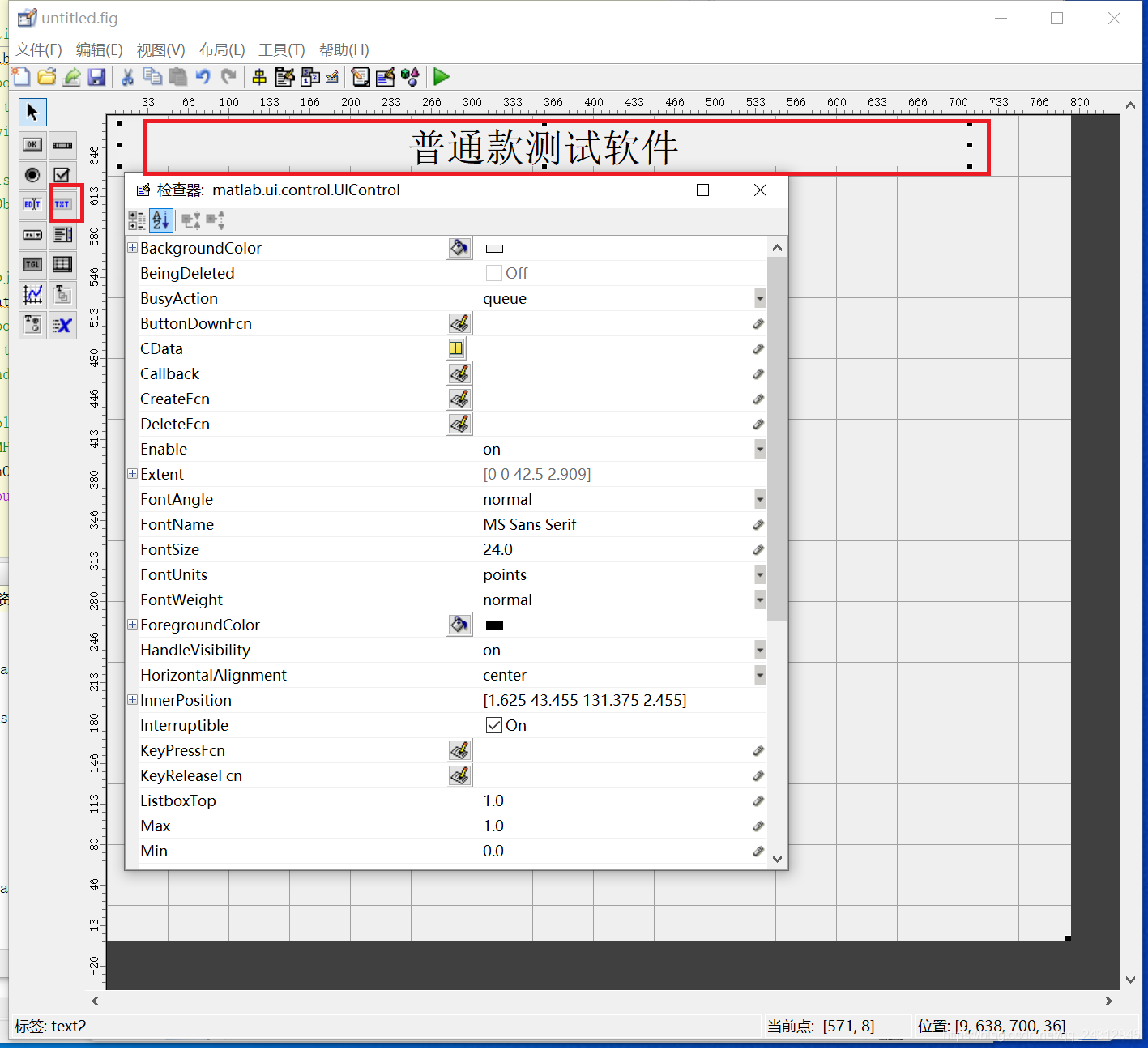Switch inspector to categorized property view

coord(138,220)
